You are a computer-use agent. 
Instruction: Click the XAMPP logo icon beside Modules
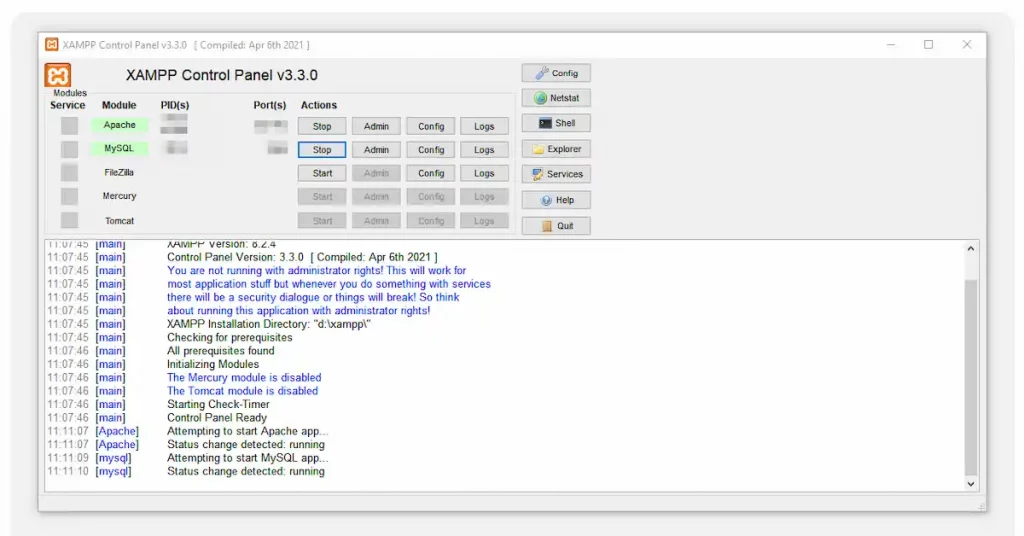pos(58,75)
